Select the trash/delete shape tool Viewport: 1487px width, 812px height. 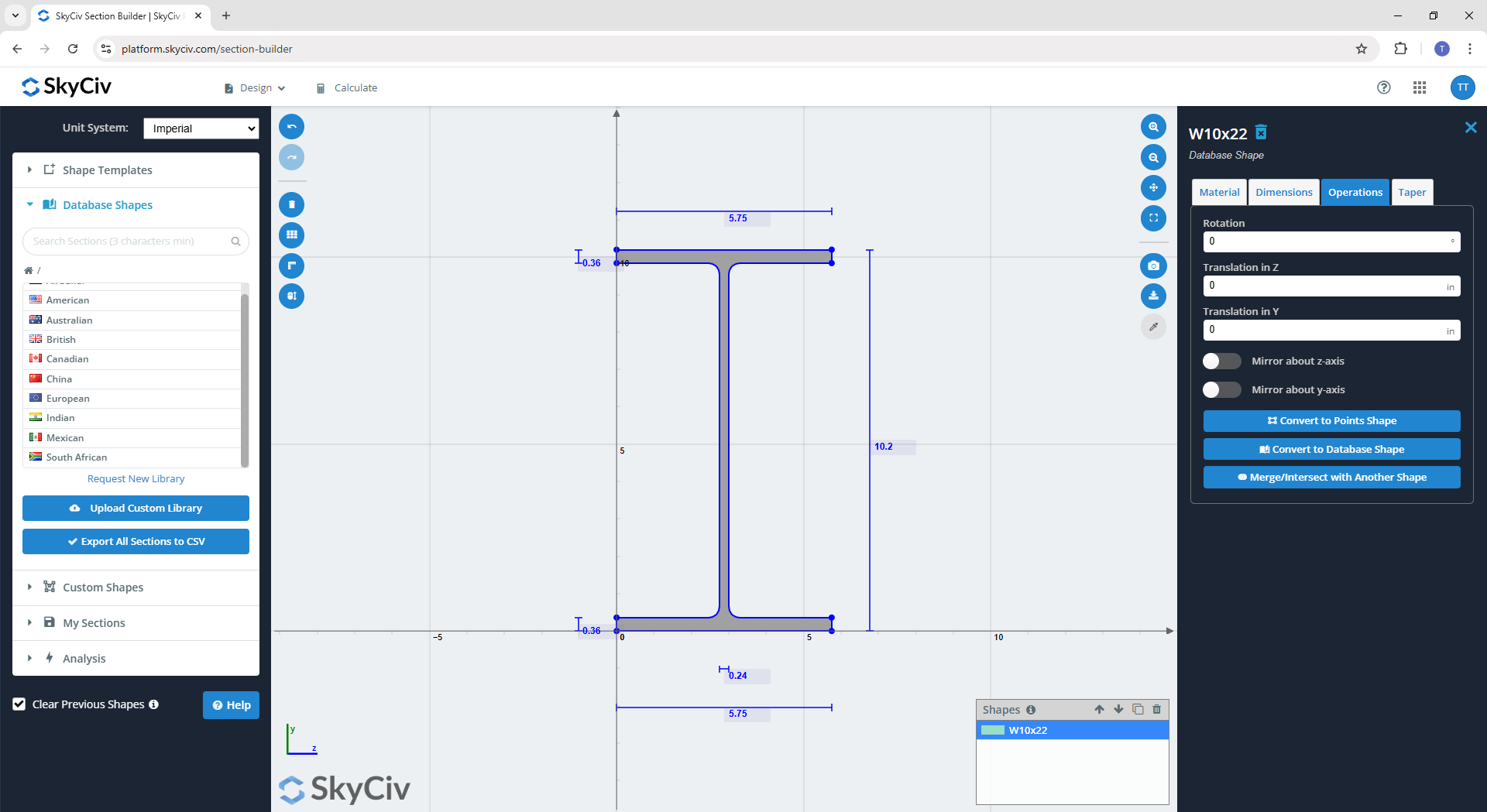(x=292, y=204)
